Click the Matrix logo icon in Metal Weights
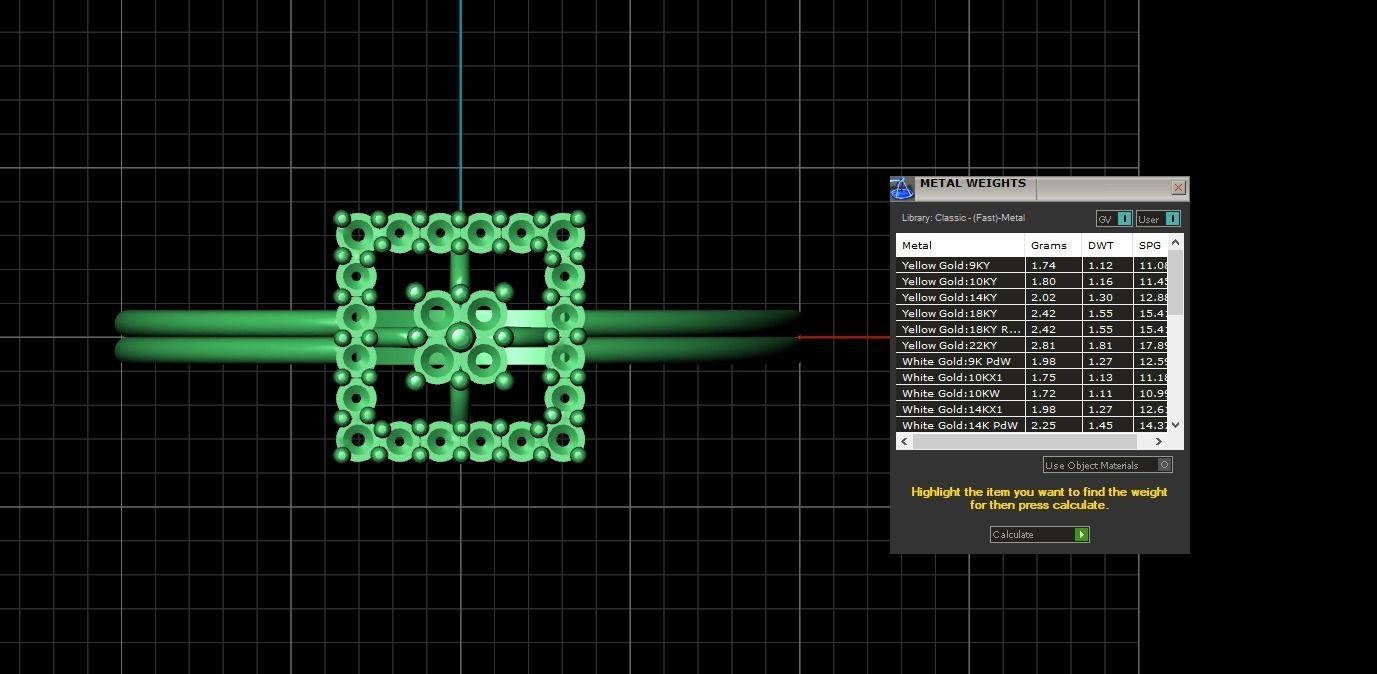This screenshot has height=674, width=1377. click(x=901, y=188)
